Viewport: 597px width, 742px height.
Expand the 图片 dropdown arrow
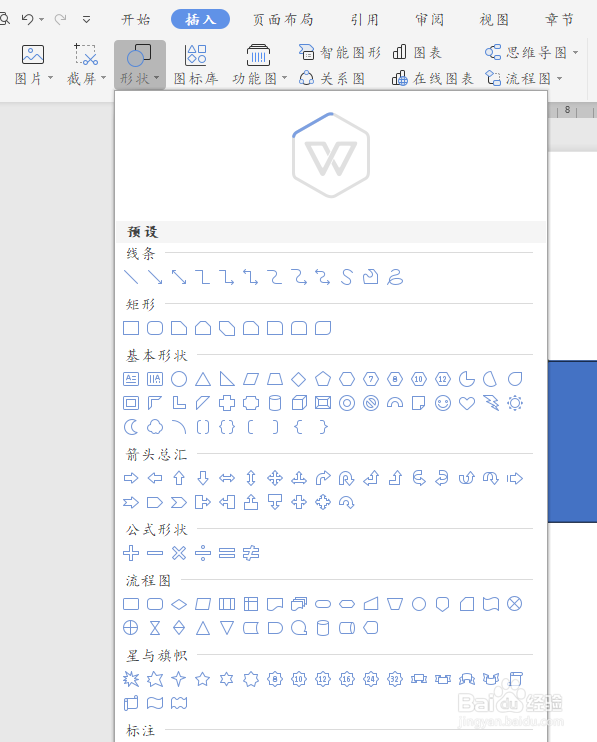(51, 78)
